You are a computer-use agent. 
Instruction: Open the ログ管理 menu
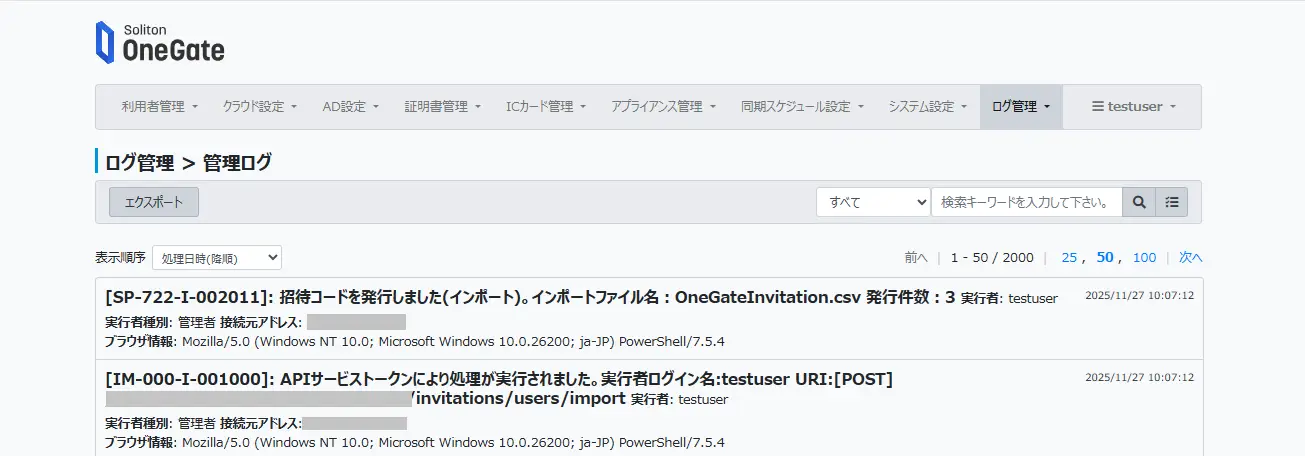click(1020, 106)
